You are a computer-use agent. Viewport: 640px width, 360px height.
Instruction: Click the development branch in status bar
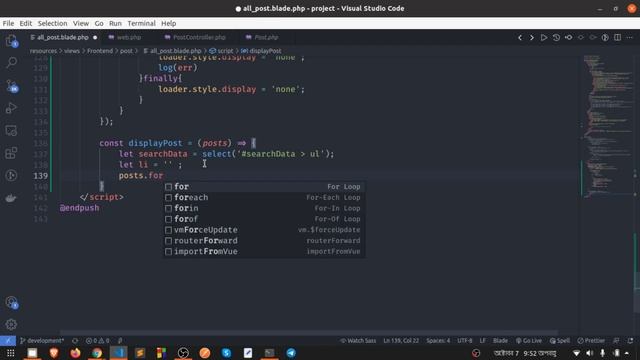tap(42, 340)
